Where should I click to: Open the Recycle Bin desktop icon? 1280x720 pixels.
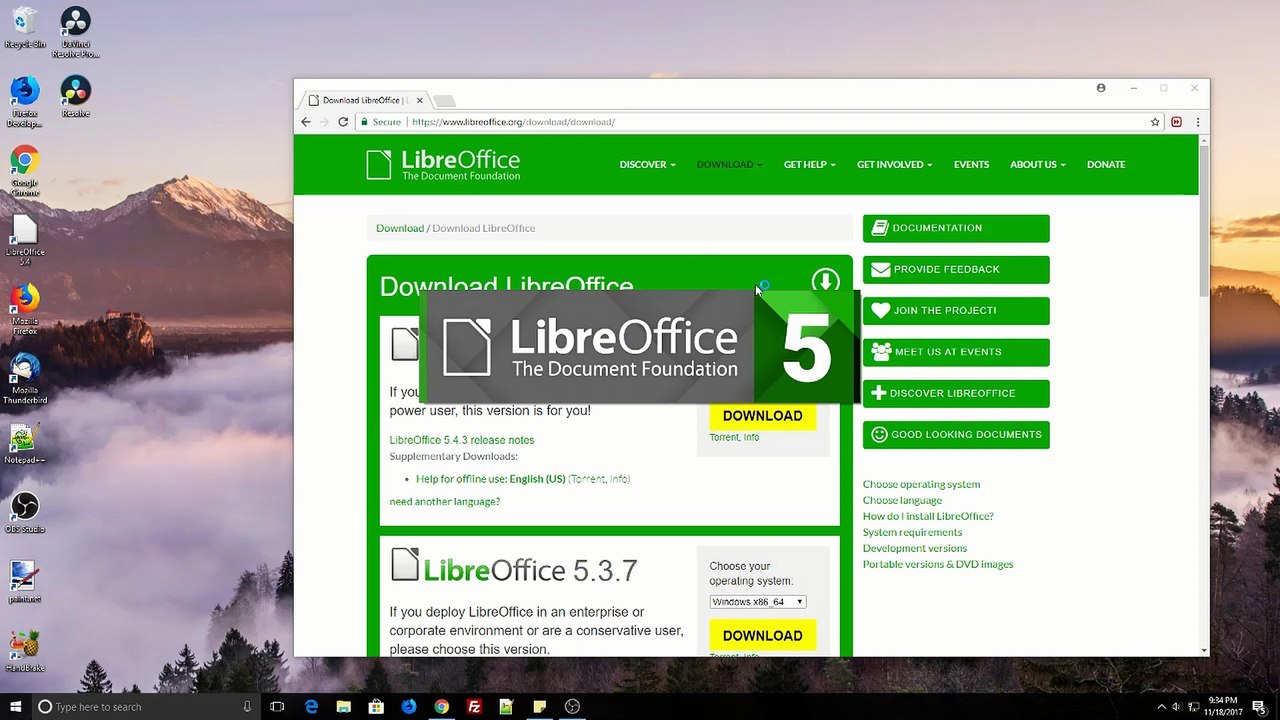pyautogui.click(x=25, y=28)
